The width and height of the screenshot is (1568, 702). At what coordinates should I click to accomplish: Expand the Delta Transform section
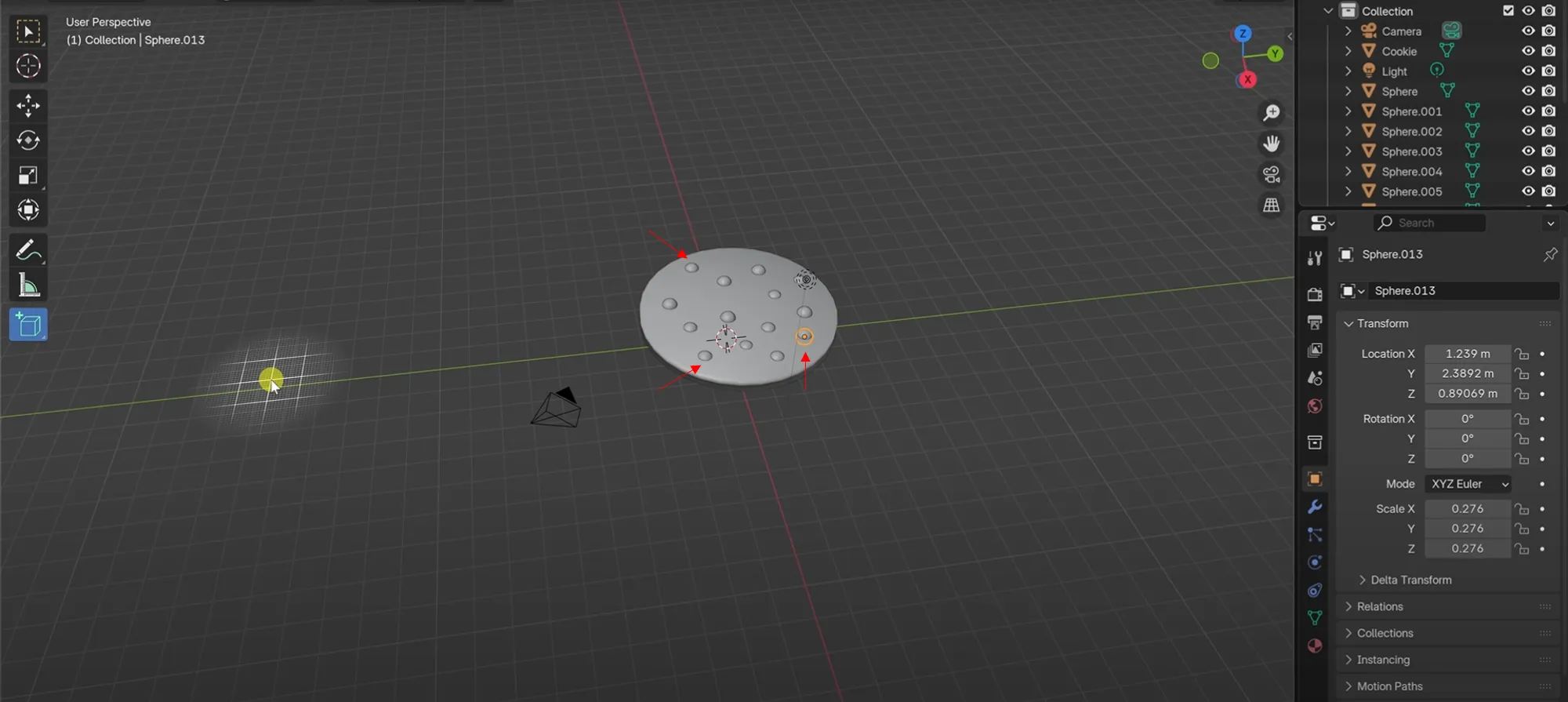[x=1410, y=580]
